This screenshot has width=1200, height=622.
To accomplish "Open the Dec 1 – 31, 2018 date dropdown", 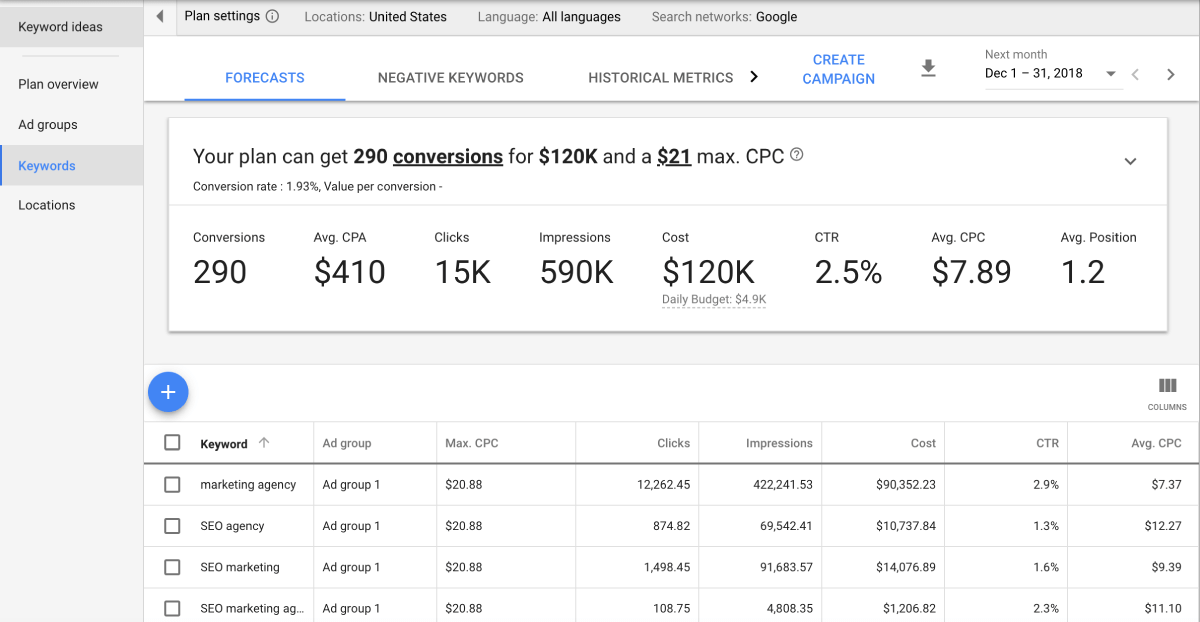I will pyautogui.click(x=1110, y=72).
